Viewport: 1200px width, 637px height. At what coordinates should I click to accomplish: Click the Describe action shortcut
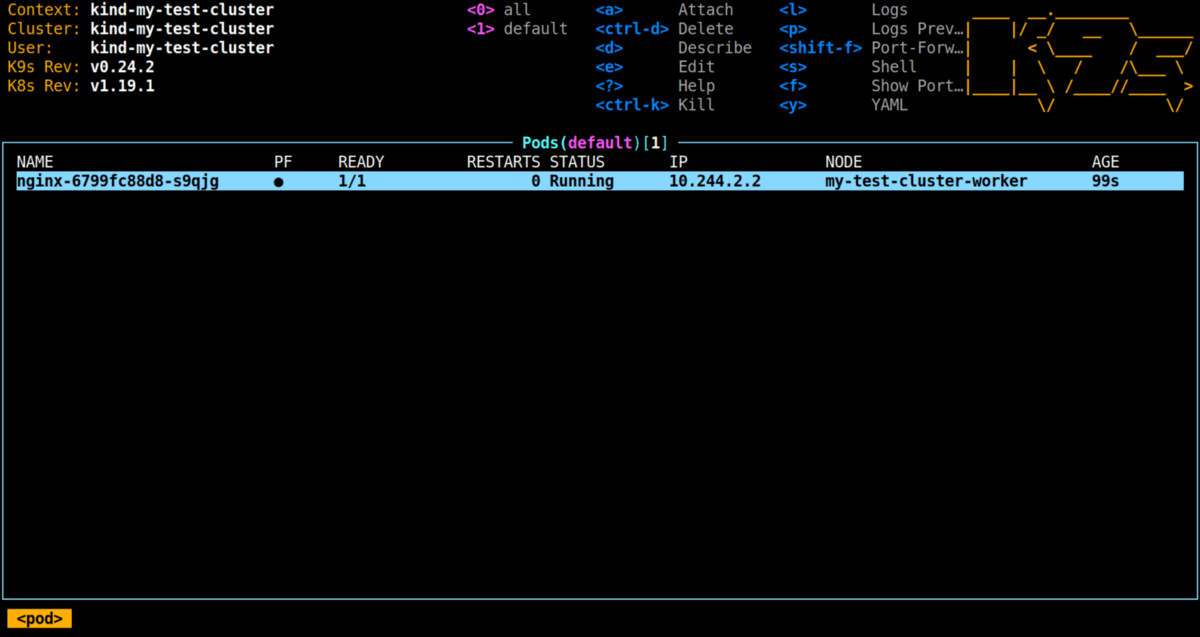tap(715, 47)
